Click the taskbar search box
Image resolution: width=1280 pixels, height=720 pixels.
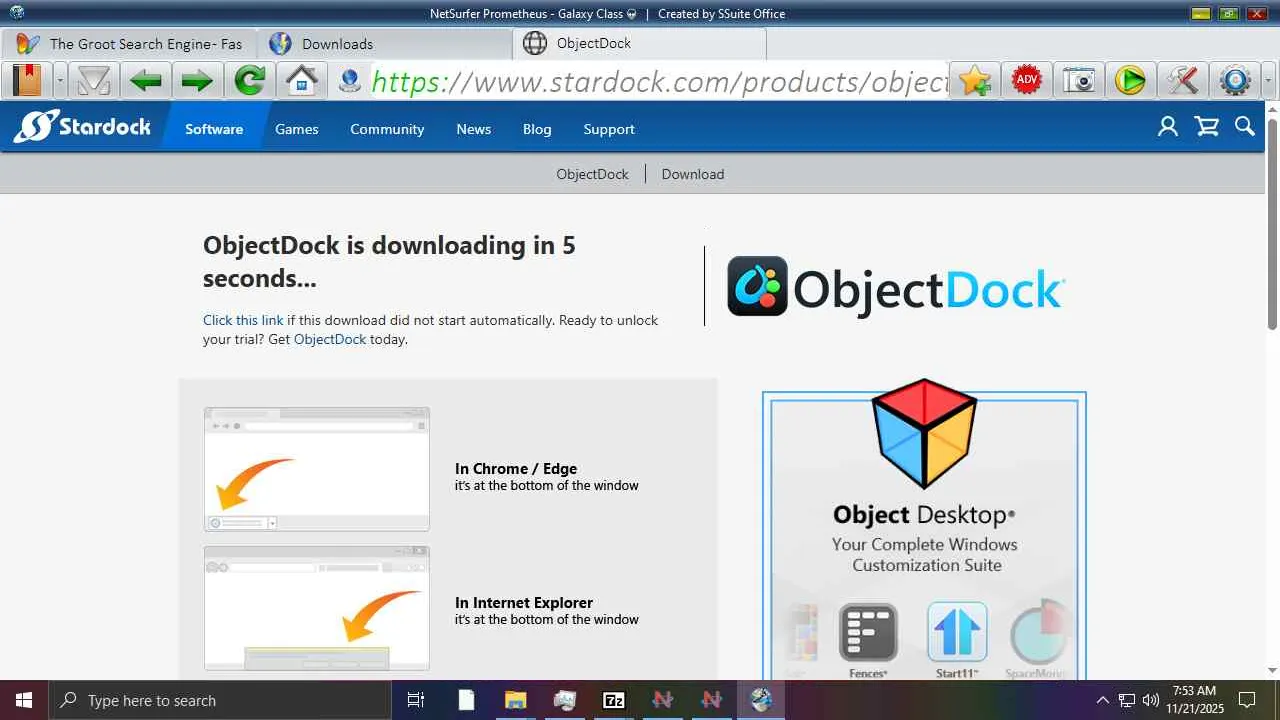click(x=219, y=700)
